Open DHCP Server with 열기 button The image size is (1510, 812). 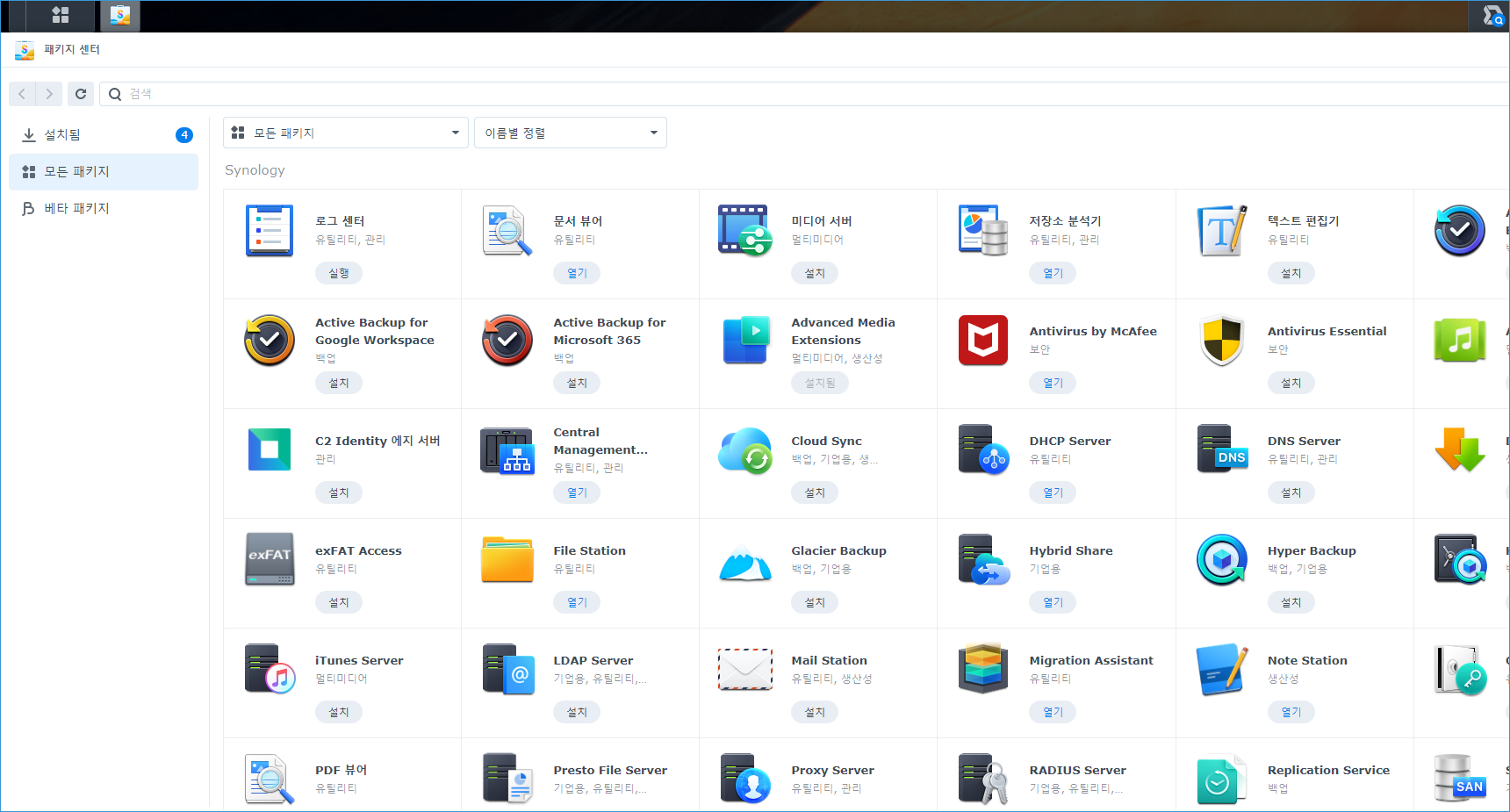point(1053,492)
